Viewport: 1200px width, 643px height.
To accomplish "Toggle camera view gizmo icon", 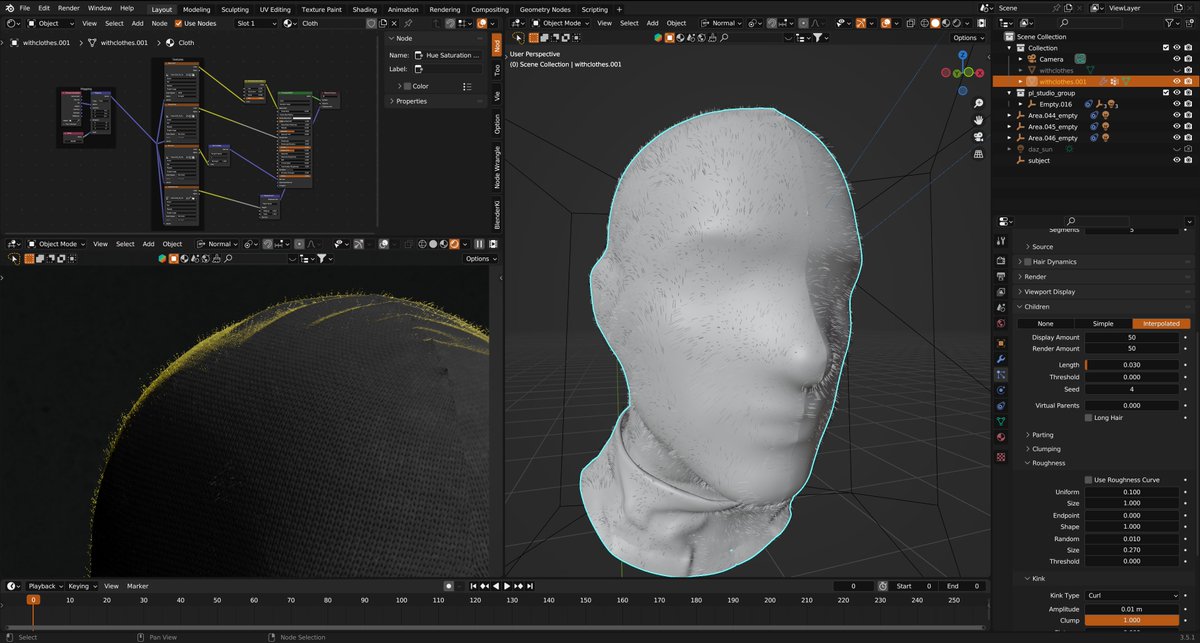I will tap(978, 137).
